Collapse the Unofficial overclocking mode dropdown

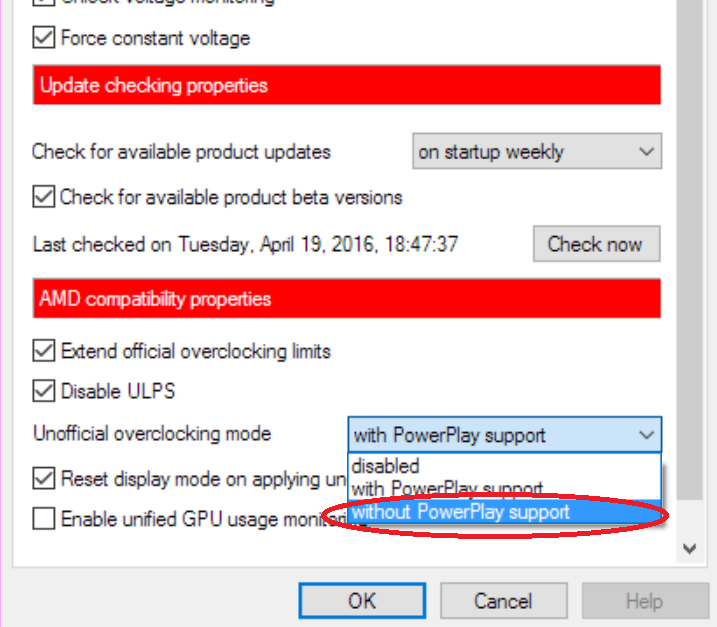click(647, 435)
